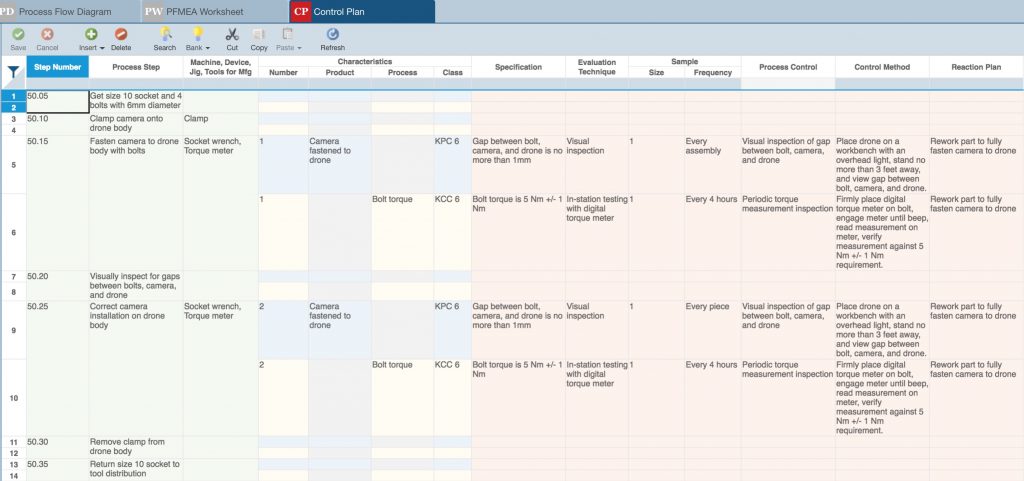Click the Reaction Plan column header
Image resolution: width=1024 pixels, height=481 pixels.
(975, 67)
